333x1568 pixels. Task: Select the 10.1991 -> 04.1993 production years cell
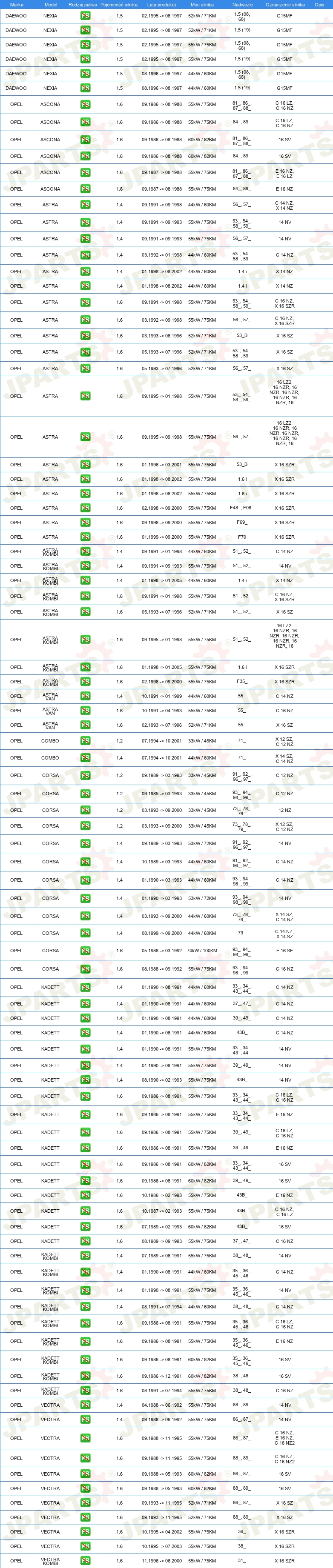(x=161, y=710)
